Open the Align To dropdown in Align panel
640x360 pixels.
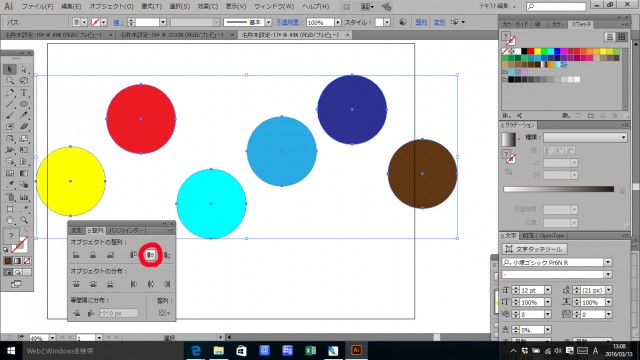pyautogui.click(x=164, y=313)
